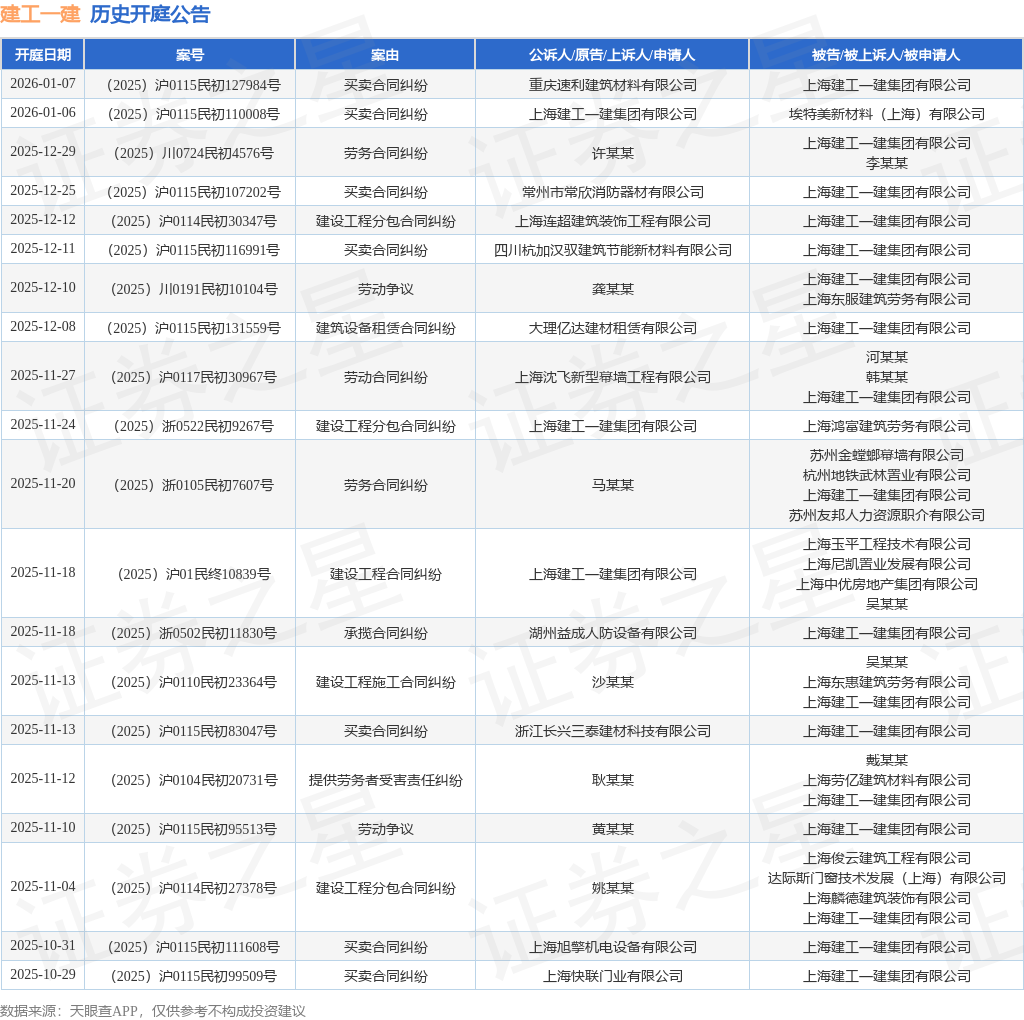
Task: Click the 案由 column header
Action: coord(385,55)
